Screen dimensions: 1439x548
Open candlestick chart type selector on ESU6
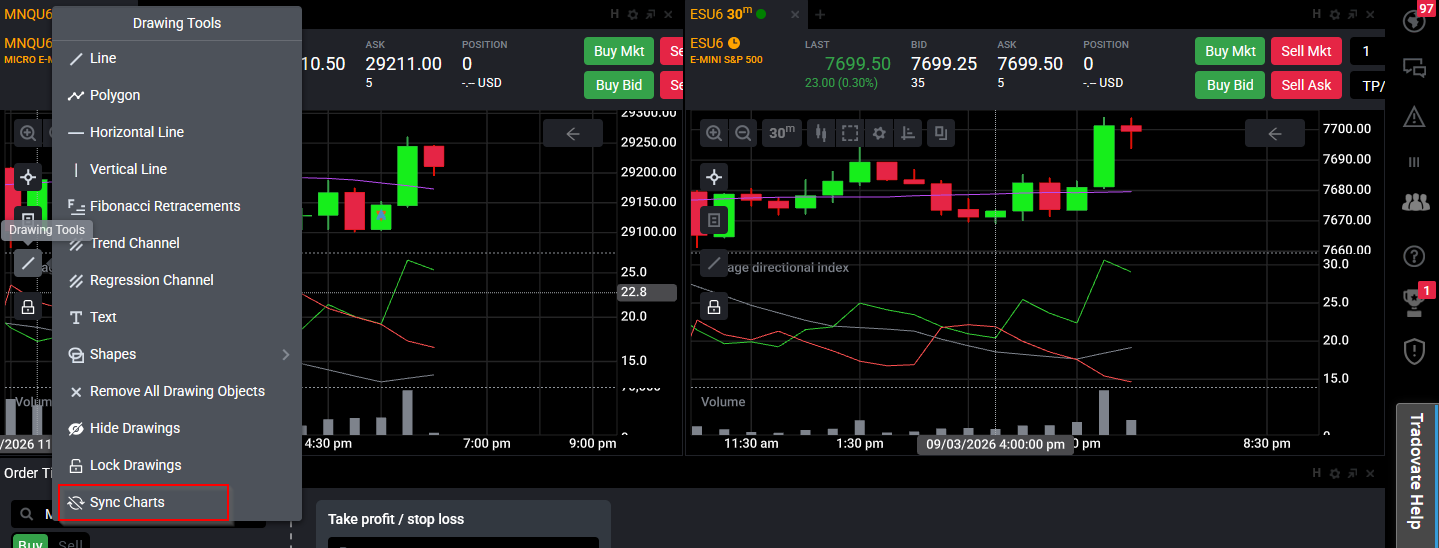coord(821,133)
